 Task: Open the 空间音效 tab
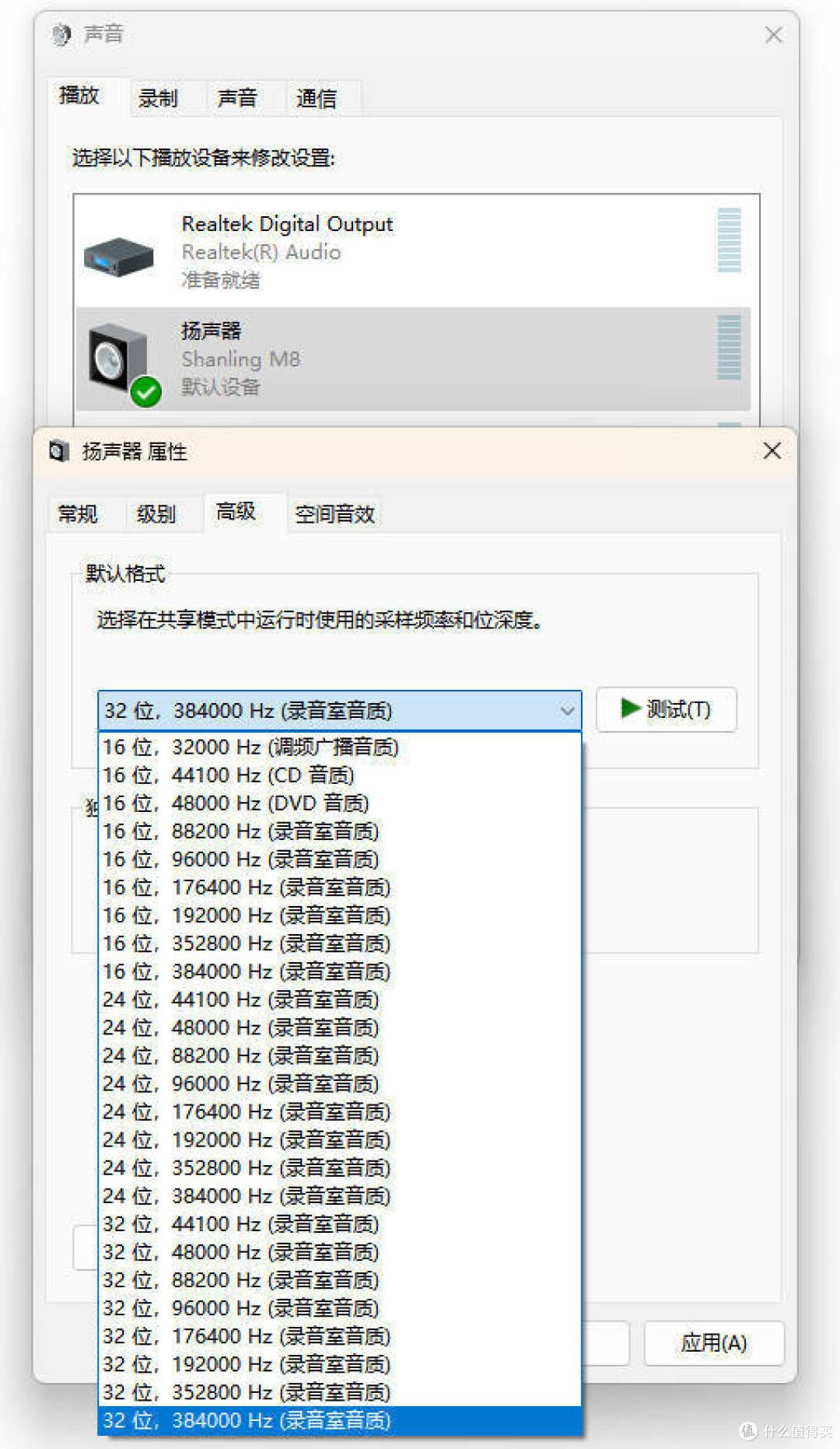tap(335, 514)
